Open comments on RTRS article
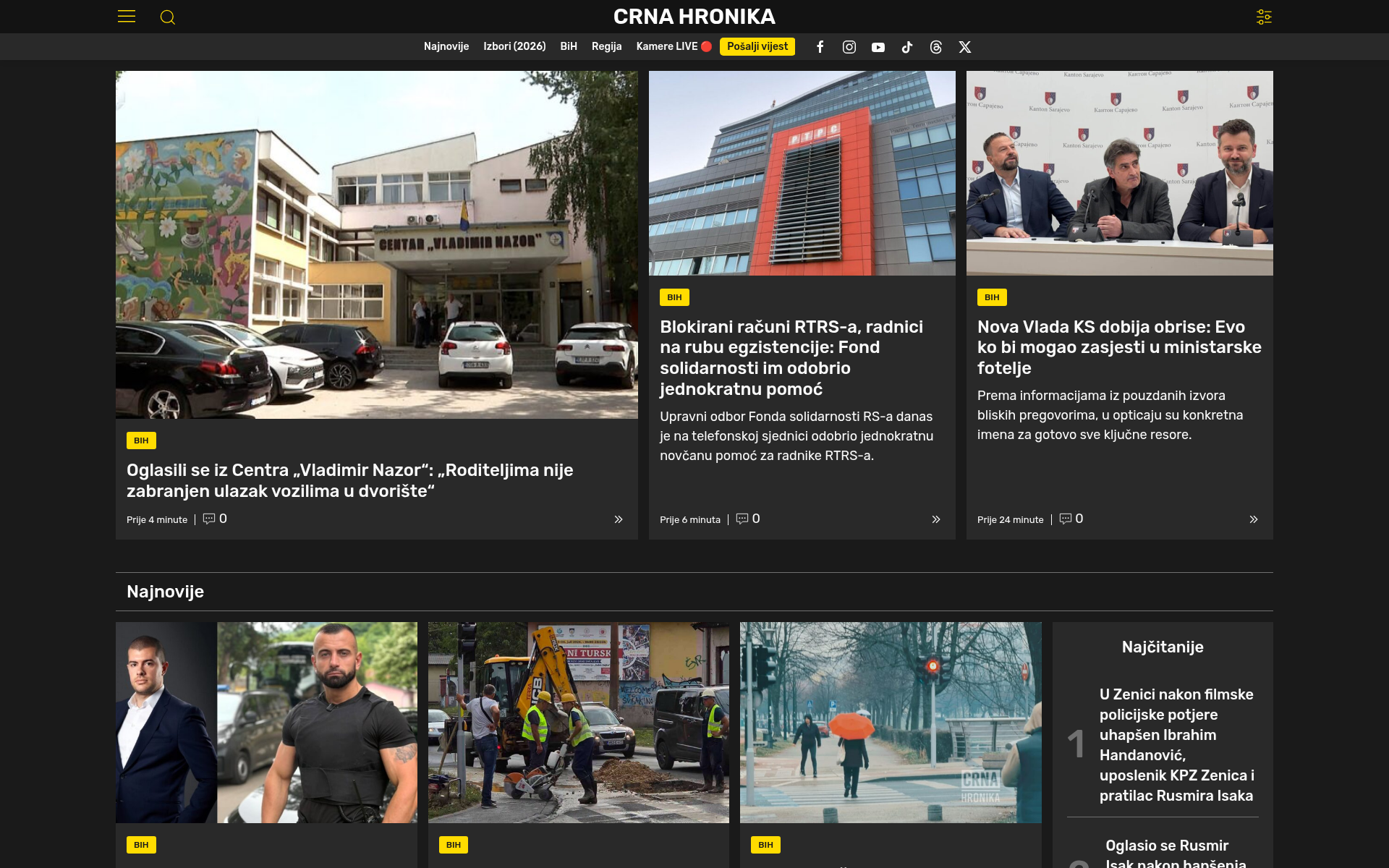The height and width of the screenshot is (868, 1389). (748, 519)
